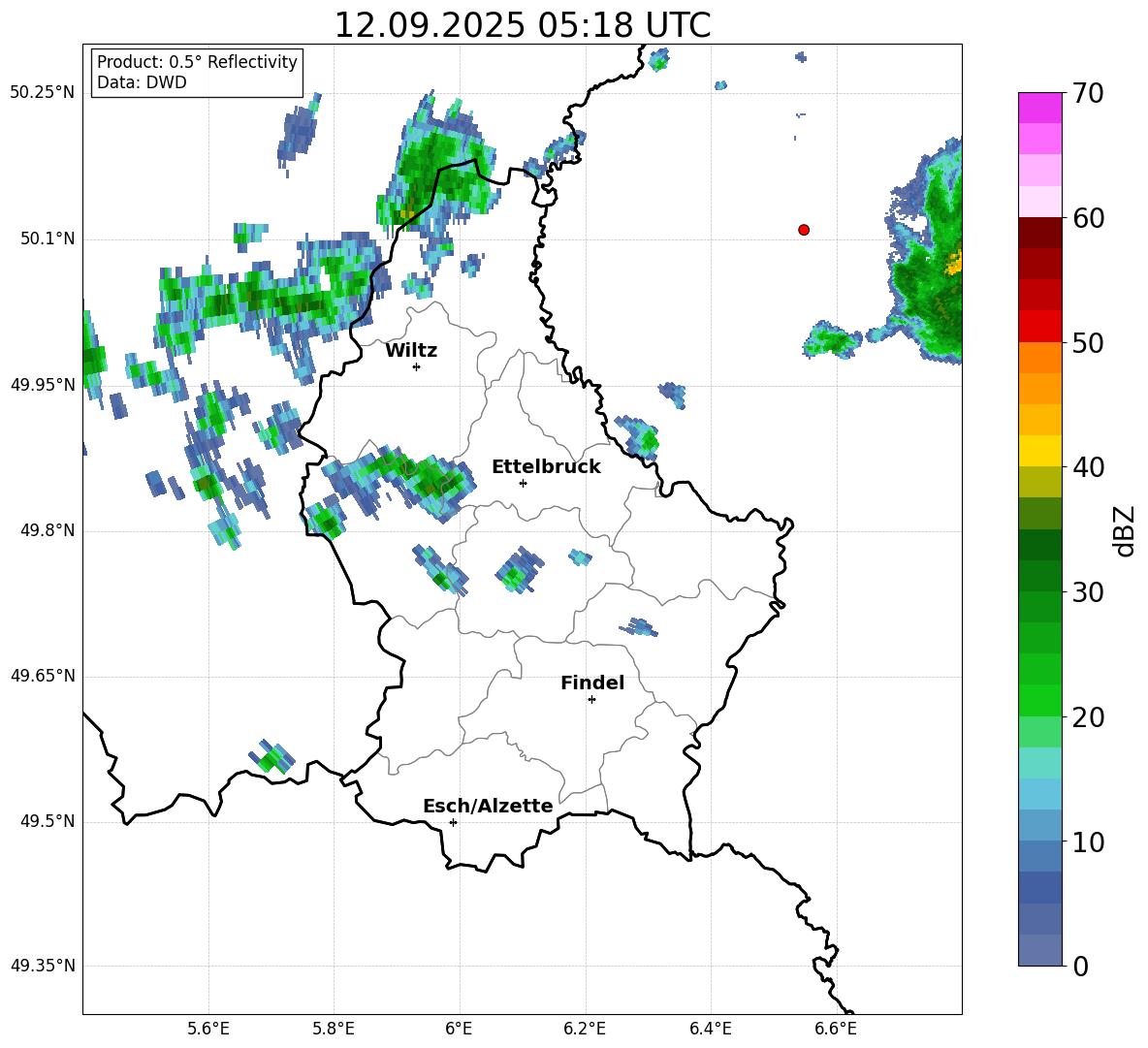Select the Ettelbruck city label
The height and width of the screenshot is (1048, 1148).
tap(546, 467)
